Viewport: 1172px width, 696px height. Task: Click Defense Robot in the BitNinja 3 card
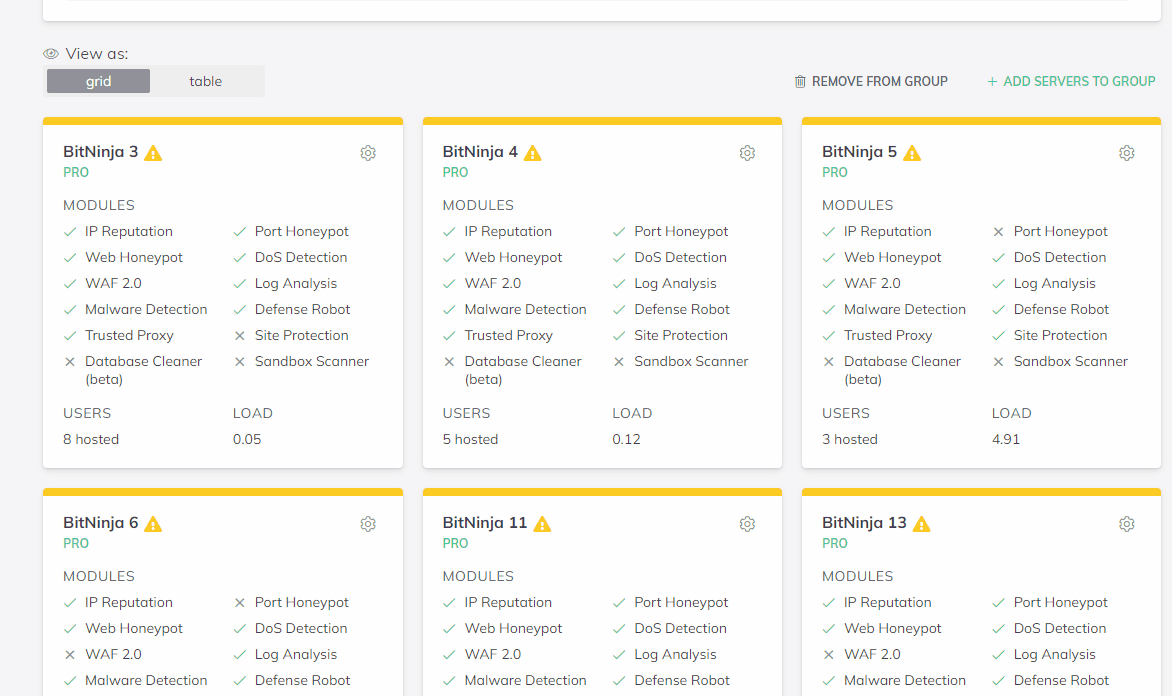[303, 309]
